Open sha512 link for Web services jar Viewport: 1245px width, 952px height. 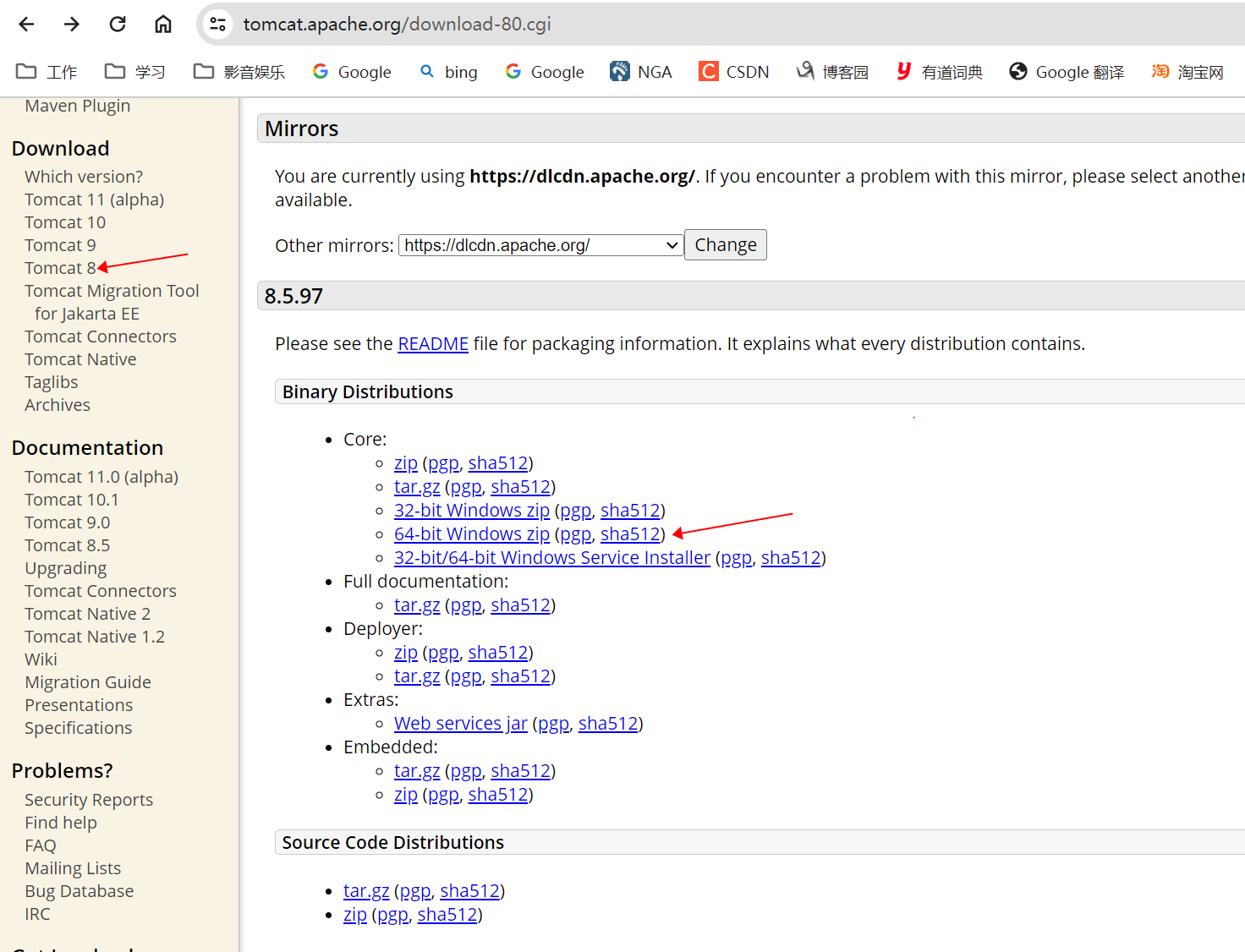[608, 724]
